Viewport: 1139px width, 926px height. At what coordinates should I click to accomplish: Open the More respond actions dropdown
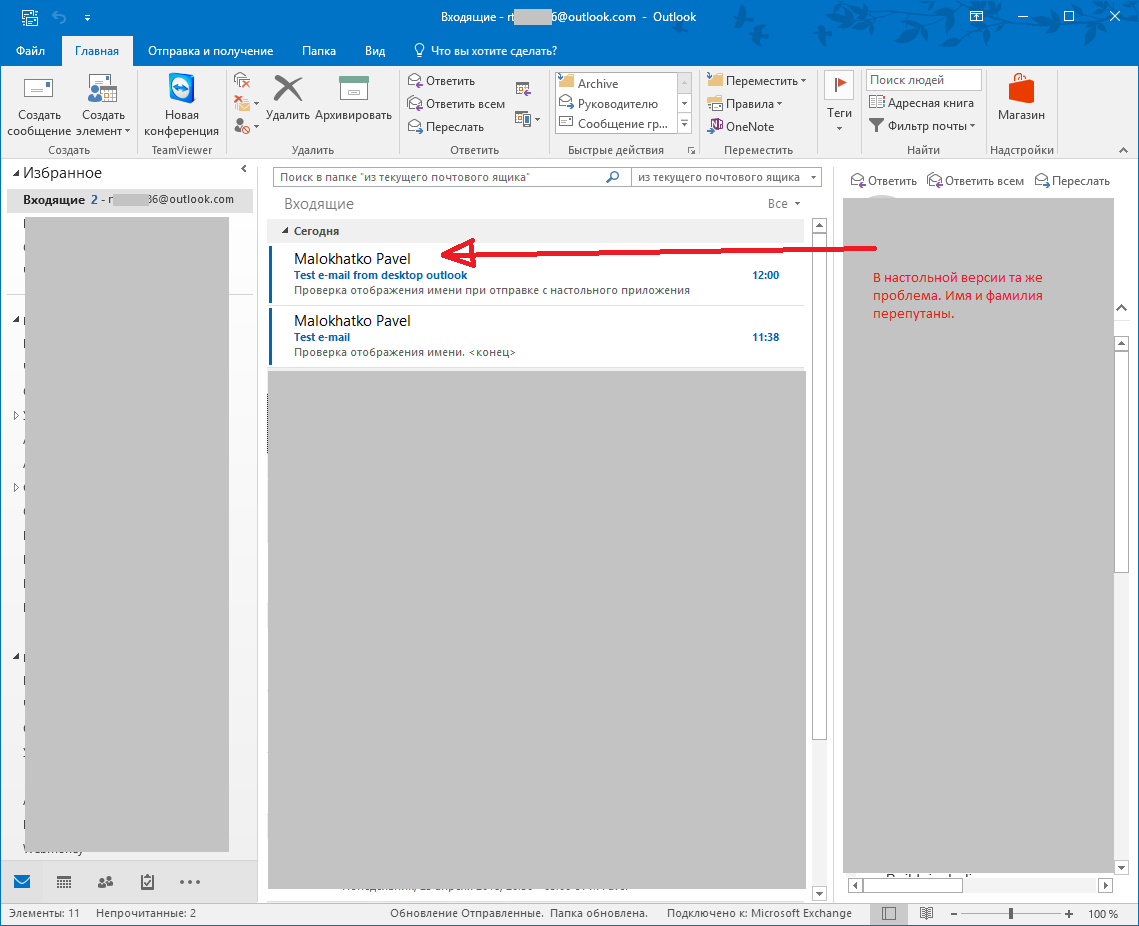click(x=527, y=118)
